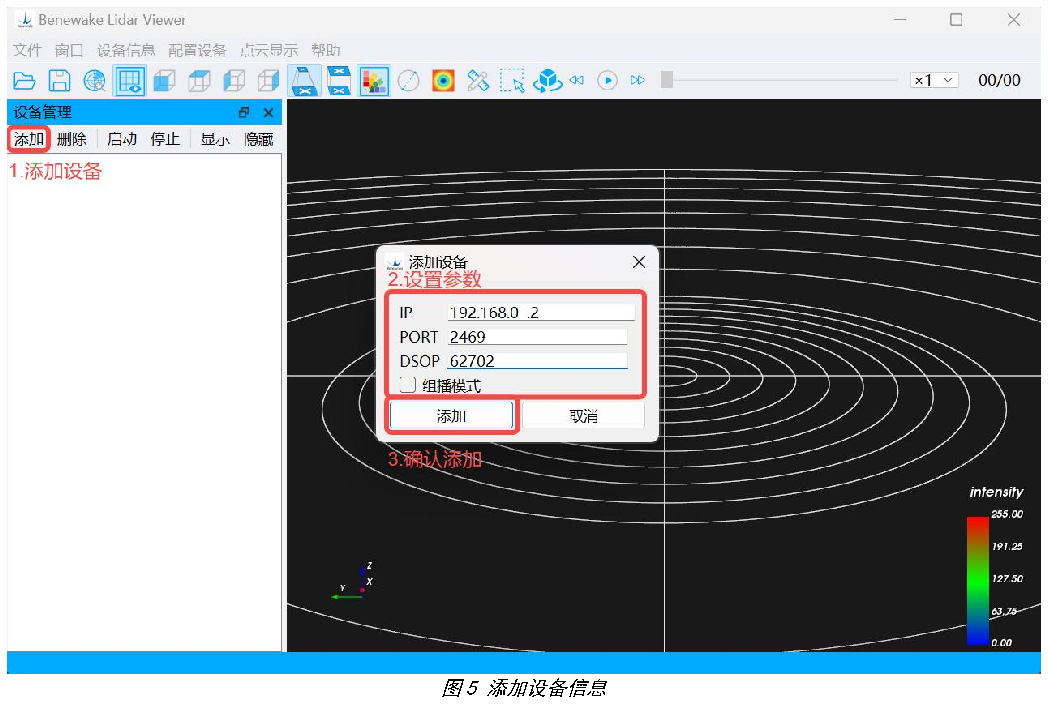Viewport: 1048px width, 706px height.
Task: Open the x1 playback speed dropdown
Action: click(934, 80)
